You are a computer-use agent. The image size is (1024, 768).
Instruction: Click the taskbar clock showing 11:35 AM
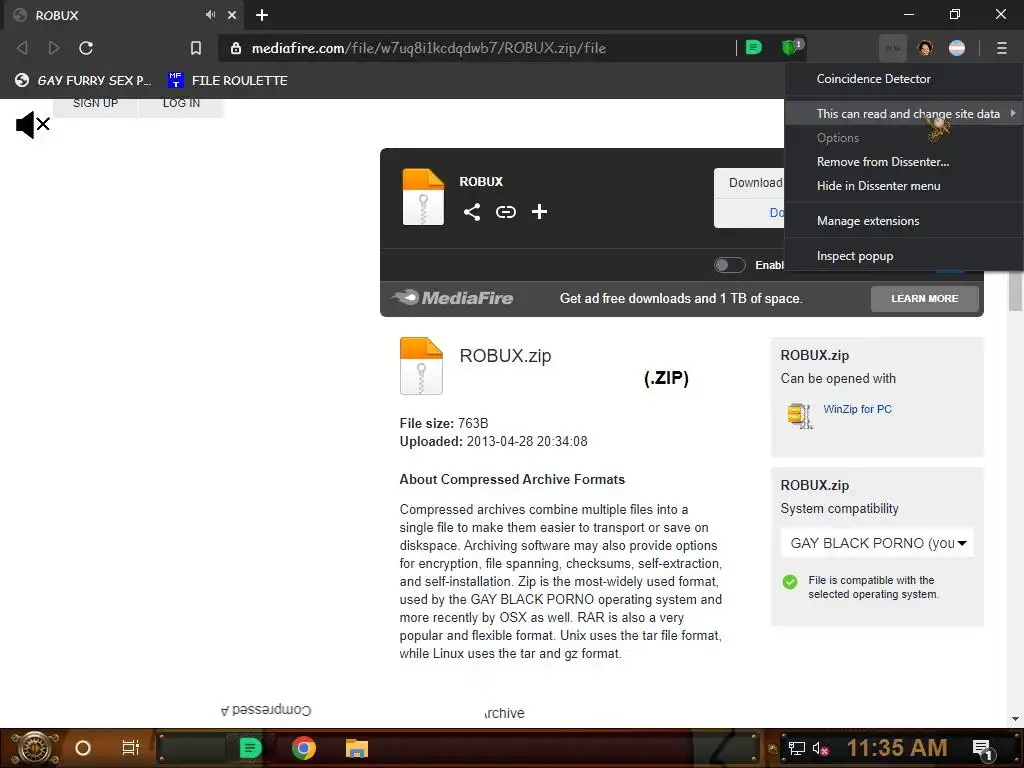(897, 748)
